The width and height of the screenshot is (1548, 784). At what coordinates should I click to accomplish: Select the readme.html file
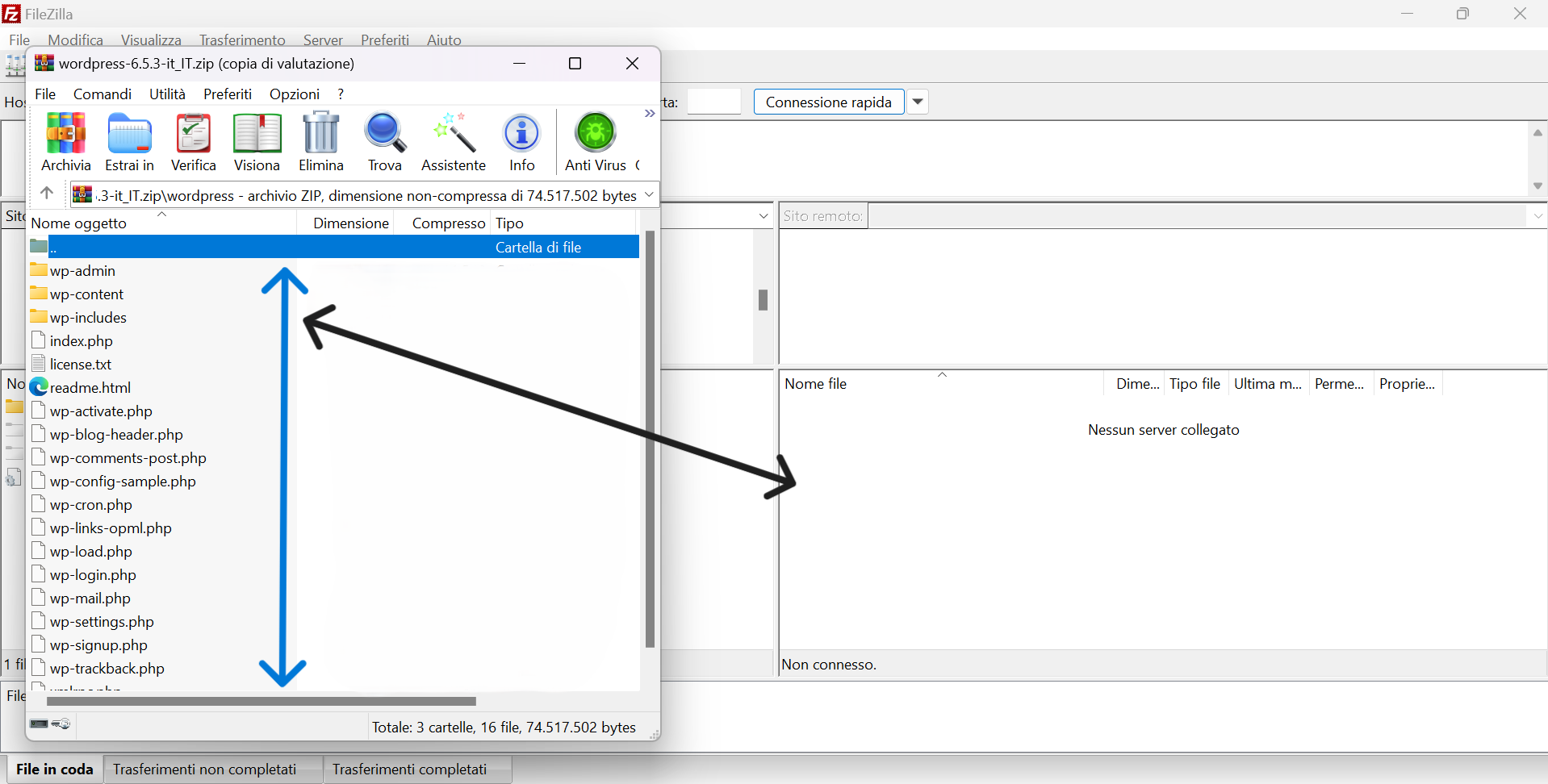click(x=90, y=388)
